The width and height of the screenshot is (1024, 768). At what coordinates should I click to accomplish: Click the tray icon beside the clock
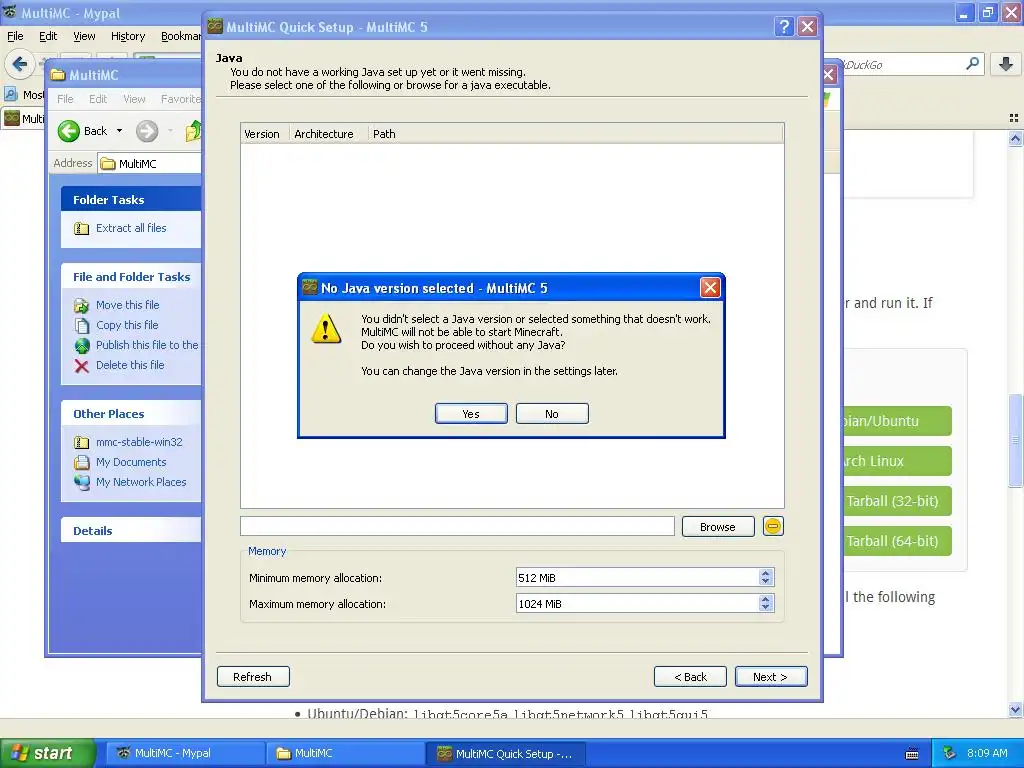click(950, 753)
